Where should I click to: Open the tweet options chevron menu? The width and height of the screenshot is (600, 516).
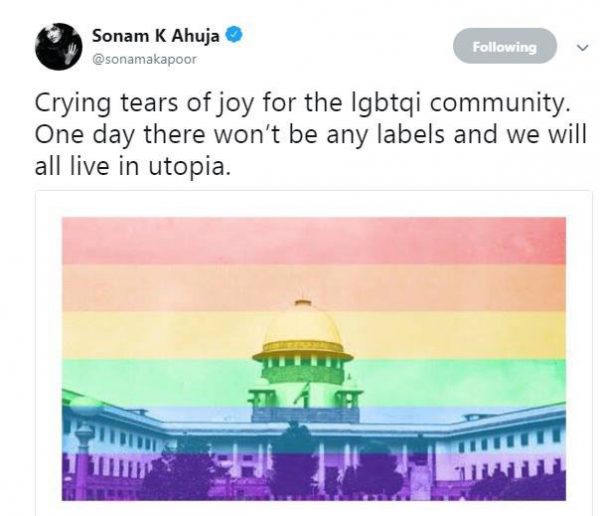pos(582,48)
